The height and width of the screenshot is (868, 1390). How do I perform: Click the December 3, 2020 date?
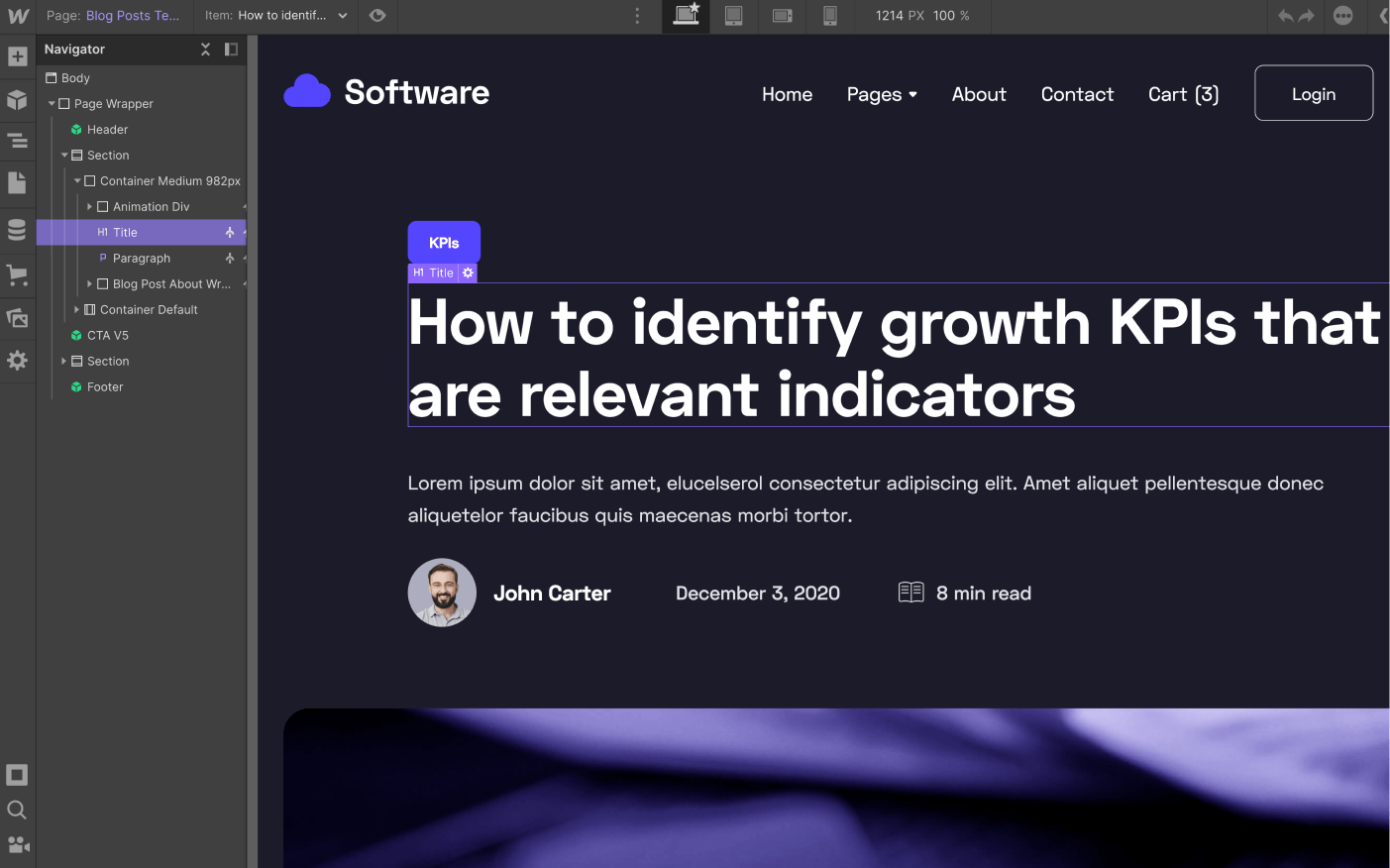click(758, 594)
